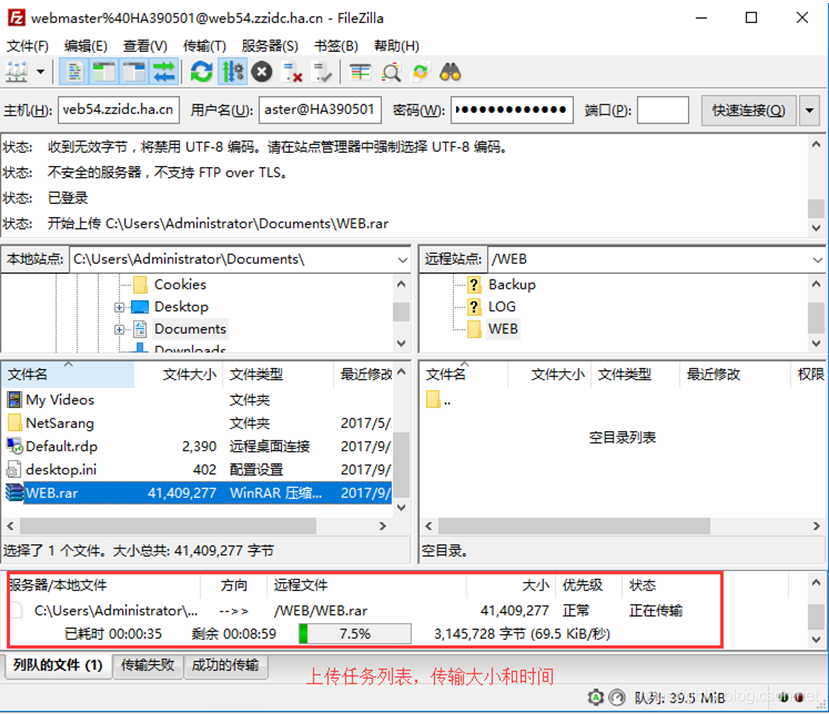
Task: Disconnect from the current server icon
Action: [x=292, y=71]
